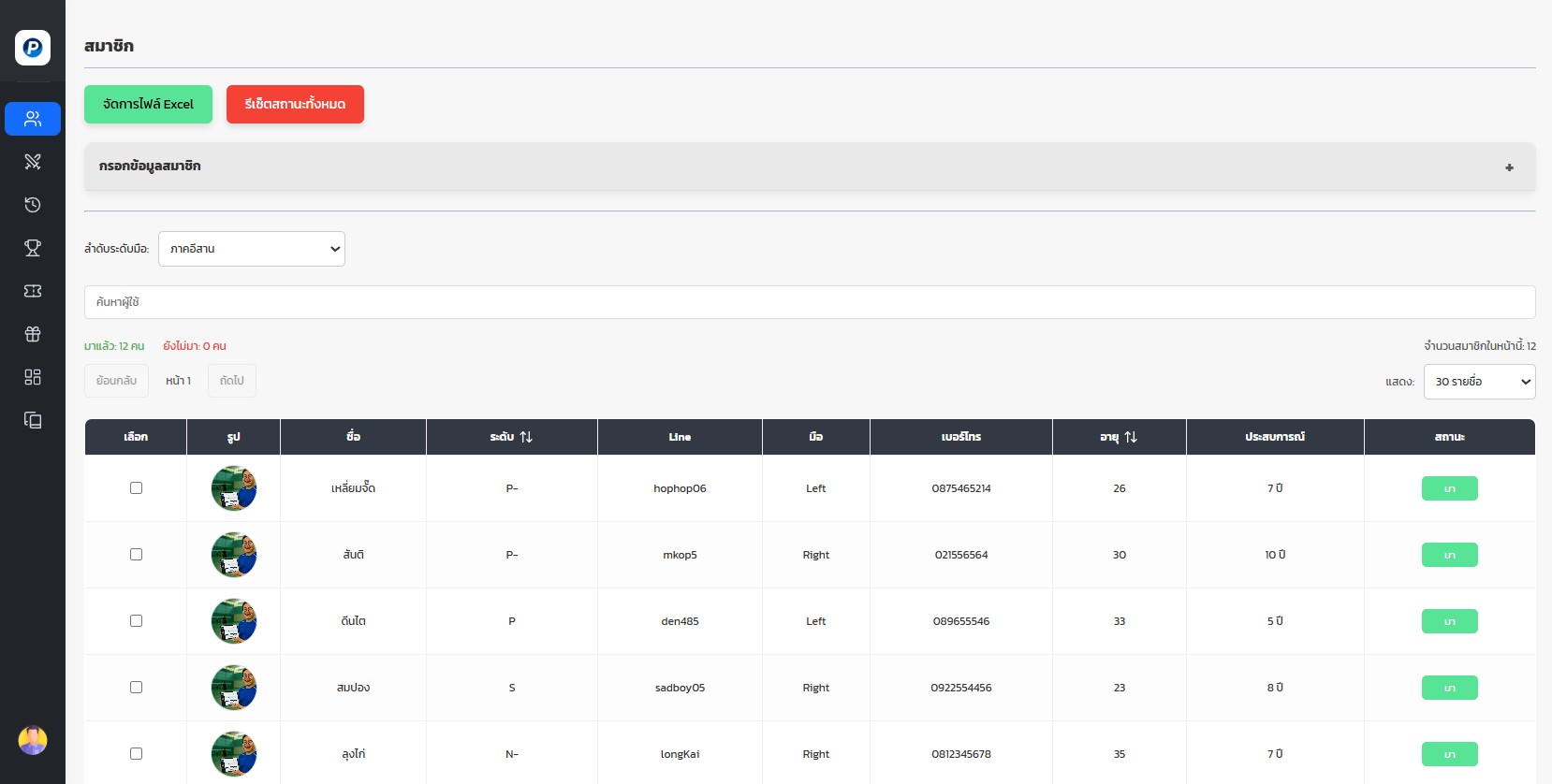1552x784 pixels.
Task: Sort table by ระดับ column header
Action: (x=511, y=437)
